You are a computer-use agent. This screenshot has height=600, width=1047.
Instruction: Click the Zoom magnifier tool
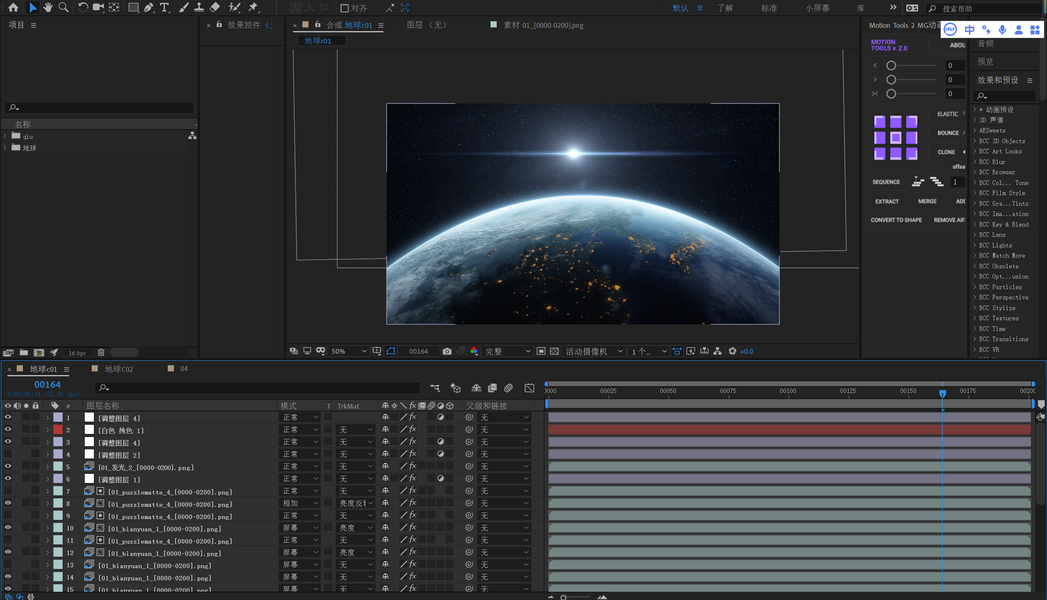(63, 8)
